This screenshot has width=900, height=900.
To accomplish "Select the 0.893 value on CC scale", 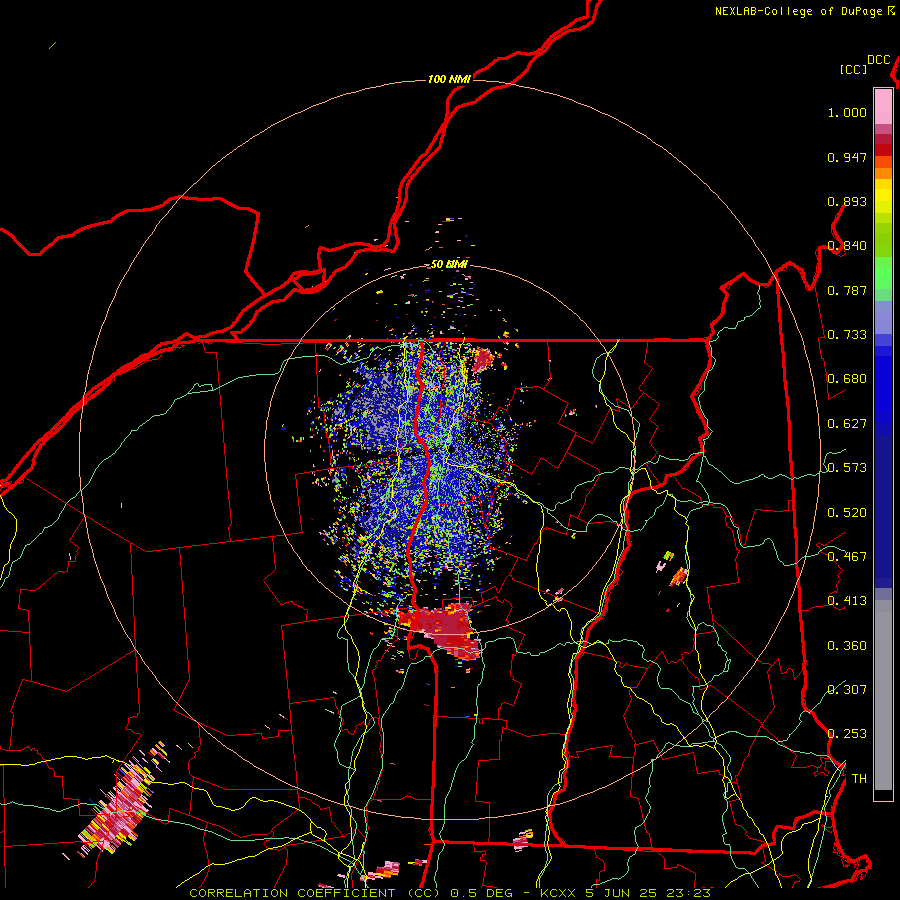I will [x=847, y=201].
